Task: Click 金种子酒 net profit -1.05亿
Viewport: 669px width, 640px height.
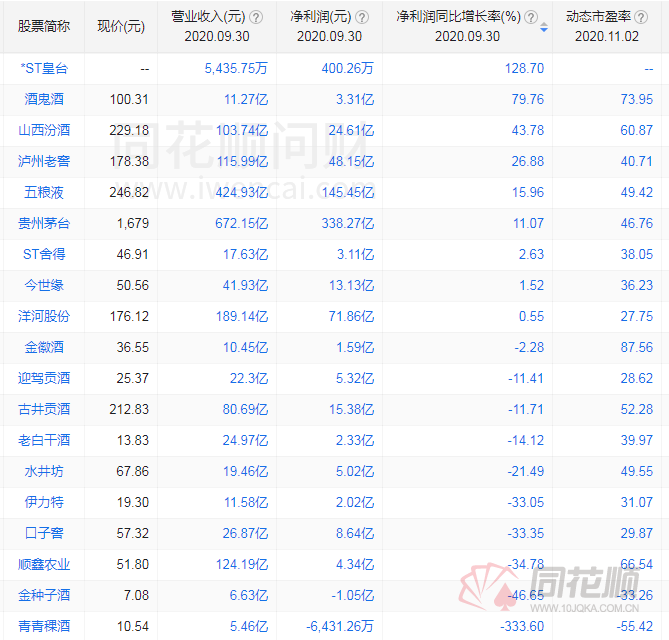Action: 353,595
